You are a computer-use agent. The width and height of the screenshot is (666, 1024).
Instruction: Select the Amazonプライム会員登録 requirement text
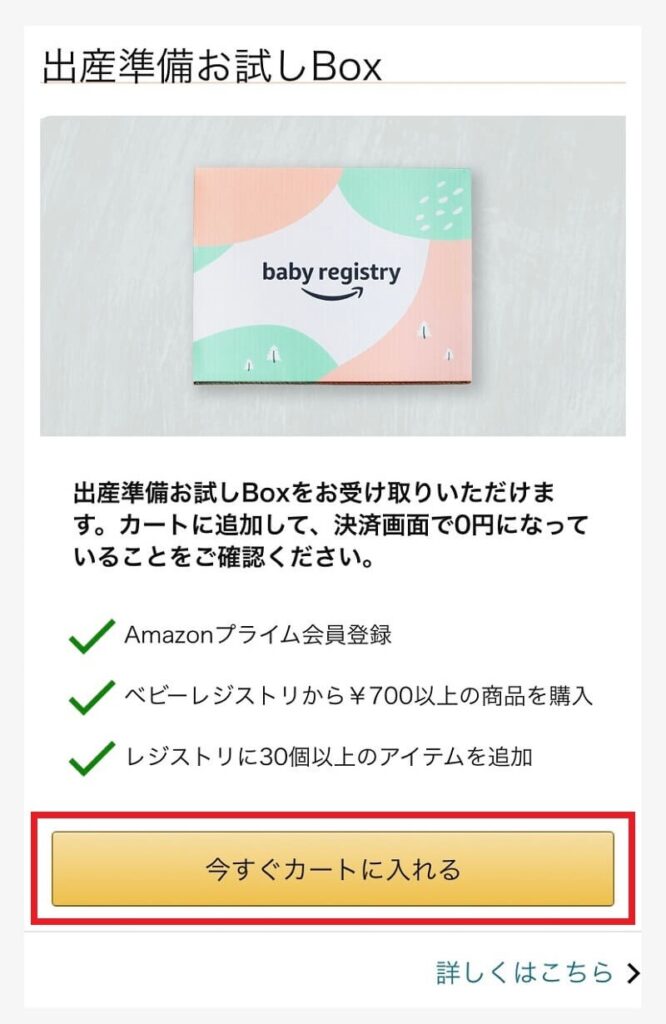pyautogui.click(x=258, y=635)
